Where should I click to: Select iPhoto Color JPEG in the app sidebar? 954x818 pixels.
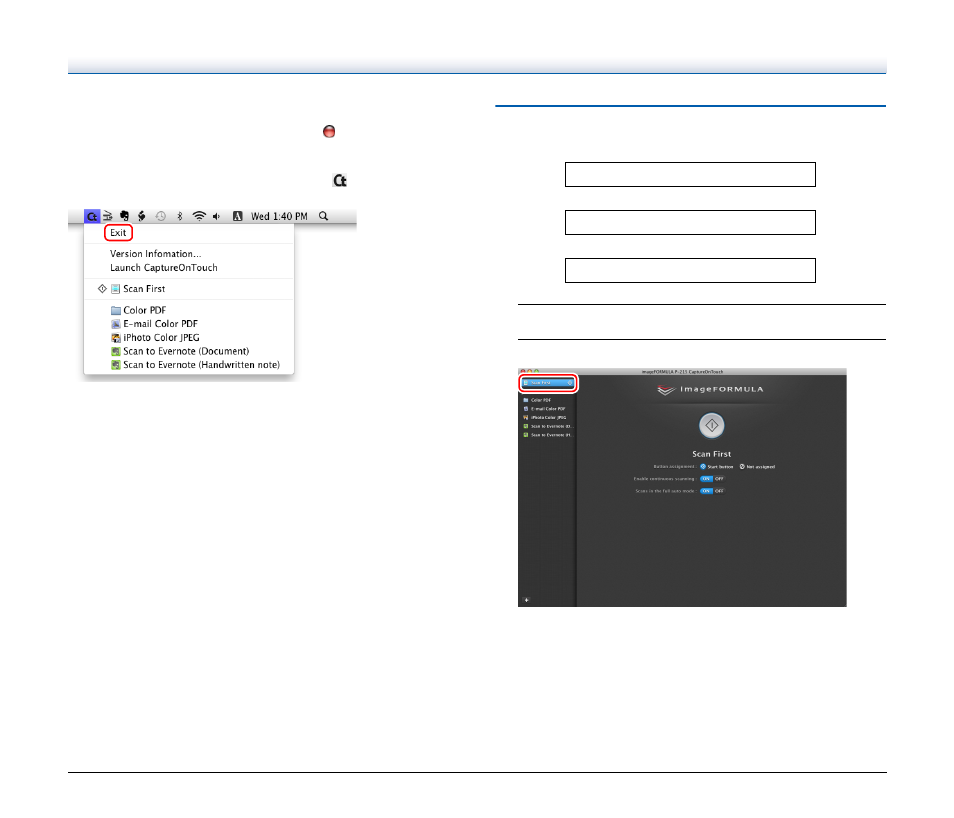(x=545, y=418)
